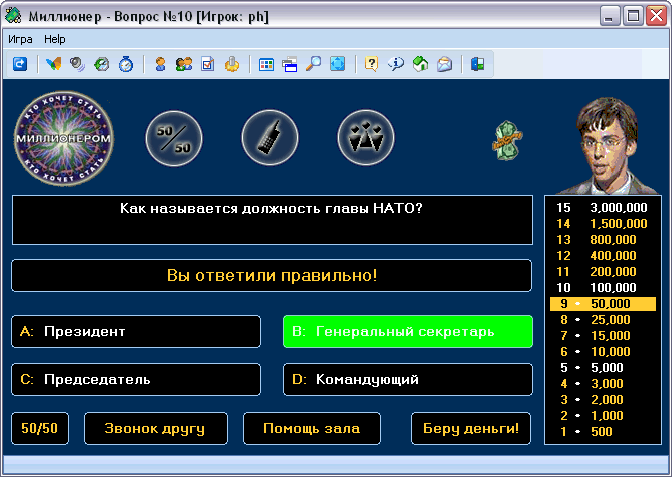Click the envelope icon in the toolbar
The image size is (672, 477).
(x=444, y=64)
